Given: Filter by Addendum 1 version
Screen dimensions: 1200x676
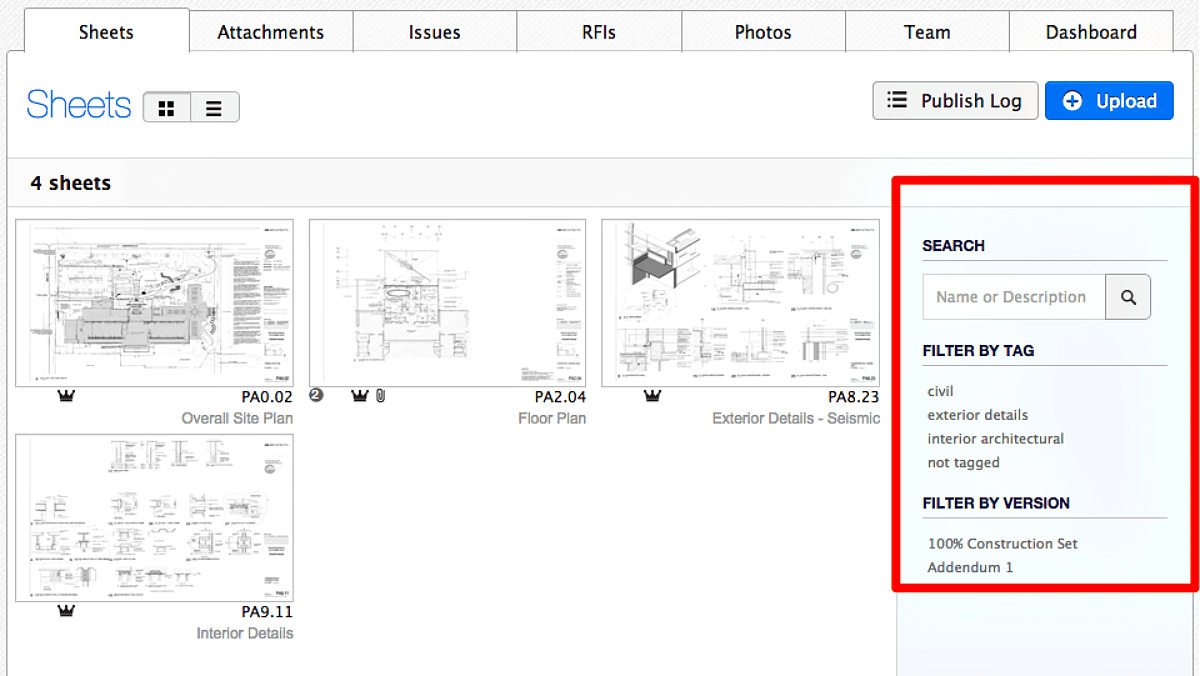Looking at the screenshot, I should pyautogui.click(x=970, y=567).
